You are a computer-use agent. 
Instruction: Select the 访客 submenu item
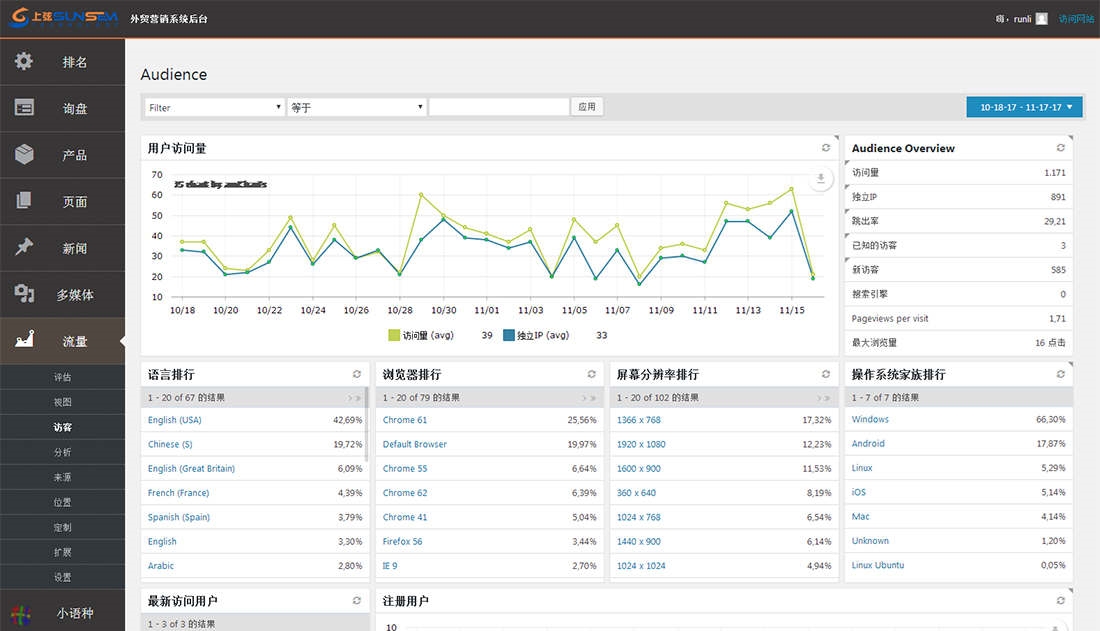click(62, 427)
